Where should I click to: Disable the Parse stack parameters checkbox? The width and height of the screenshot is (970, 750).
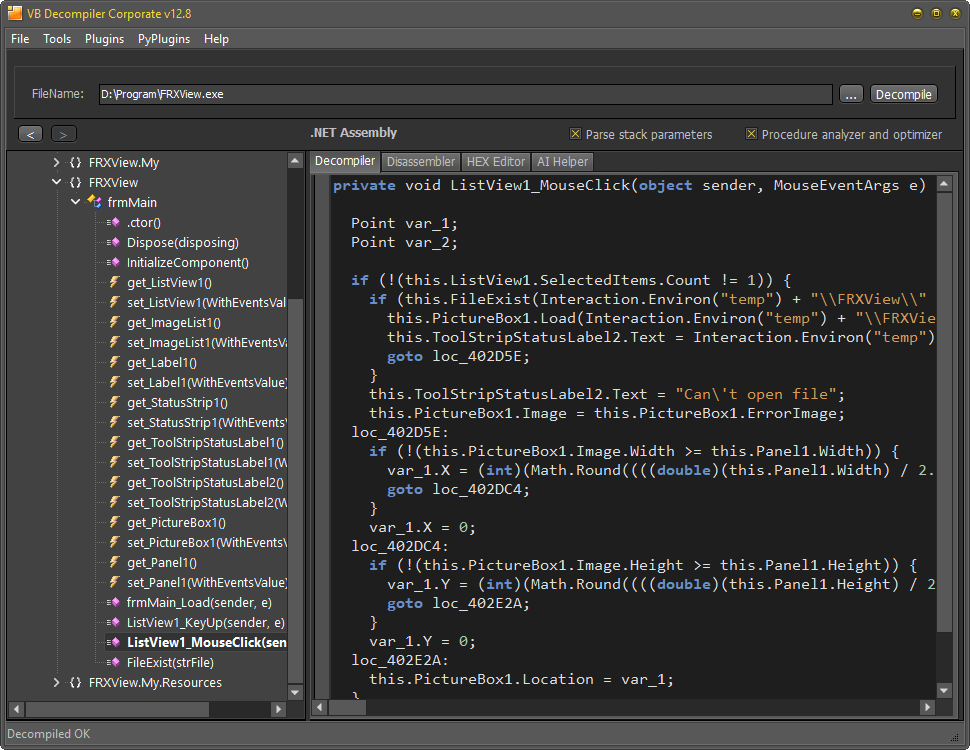[576, 134]
